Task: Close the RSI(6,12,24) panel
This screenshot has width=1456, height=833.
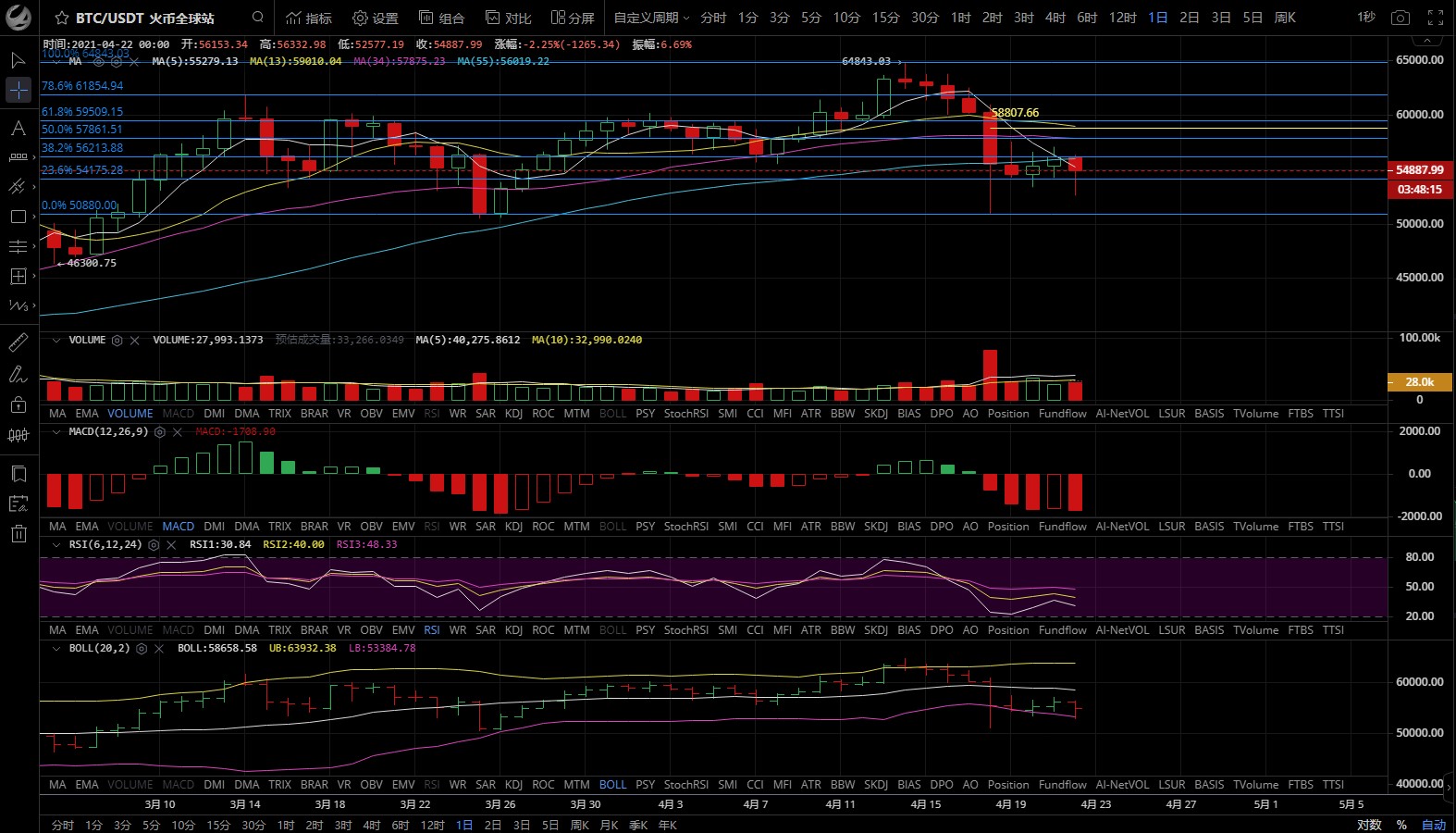Action: point(171,545)
